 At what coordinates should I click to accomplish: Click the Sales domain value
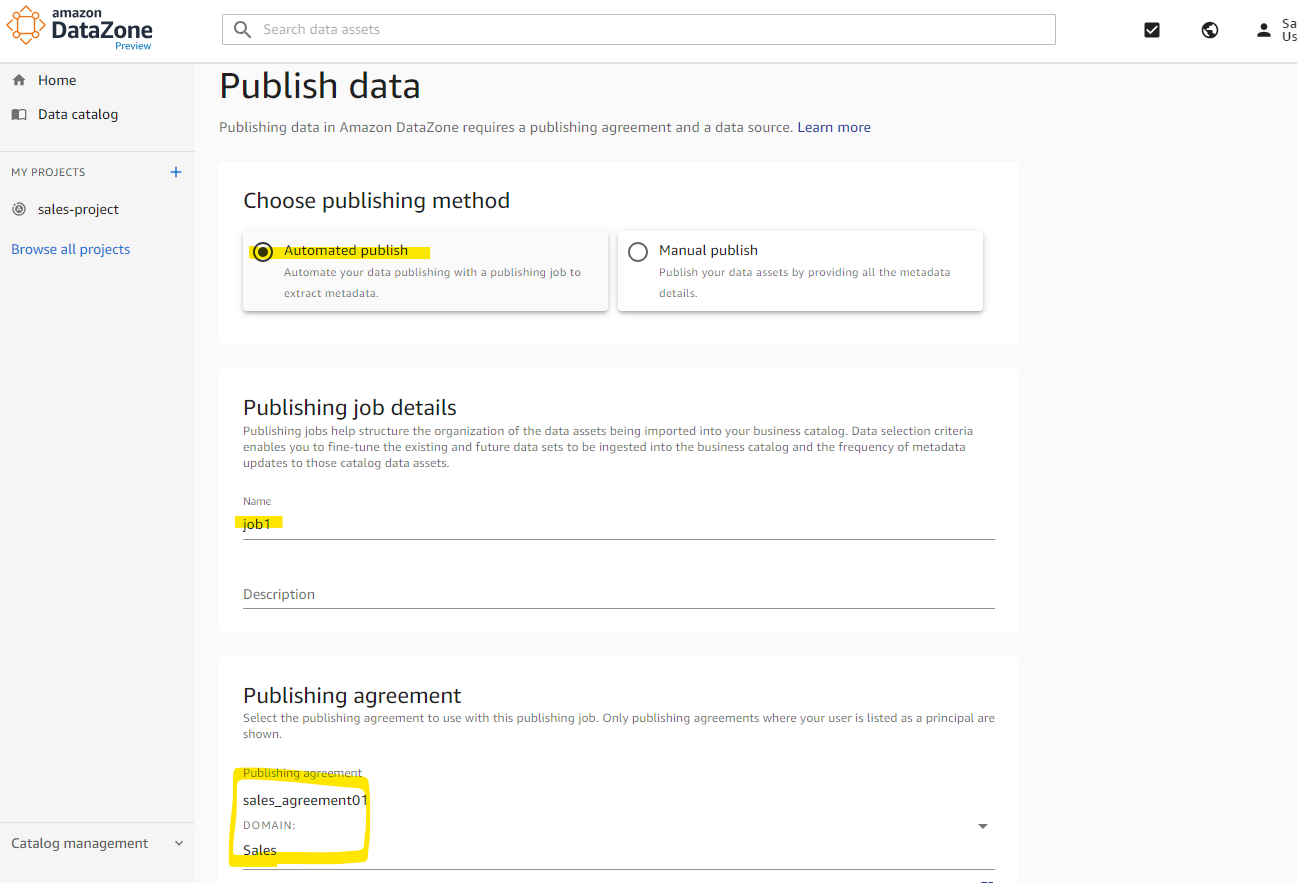point(260,850)
